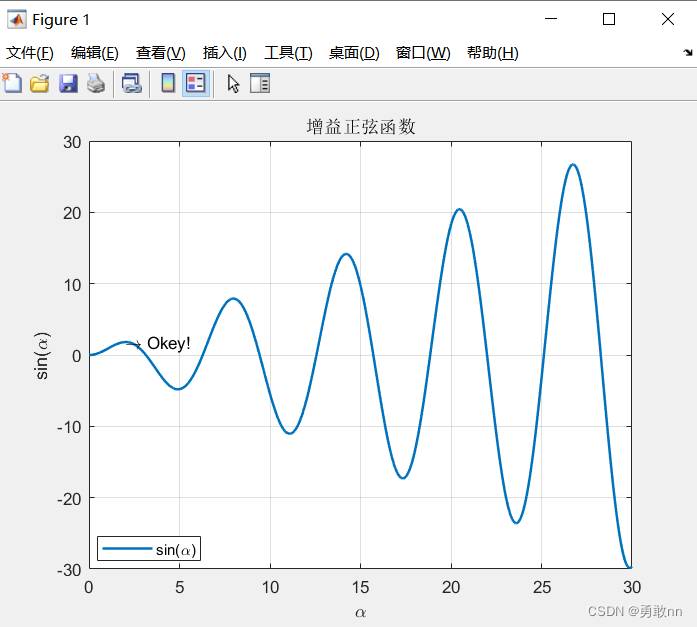Click the x-axis label α
The height and width of the screenshot is (627, 697).
[x=361, y=613]
